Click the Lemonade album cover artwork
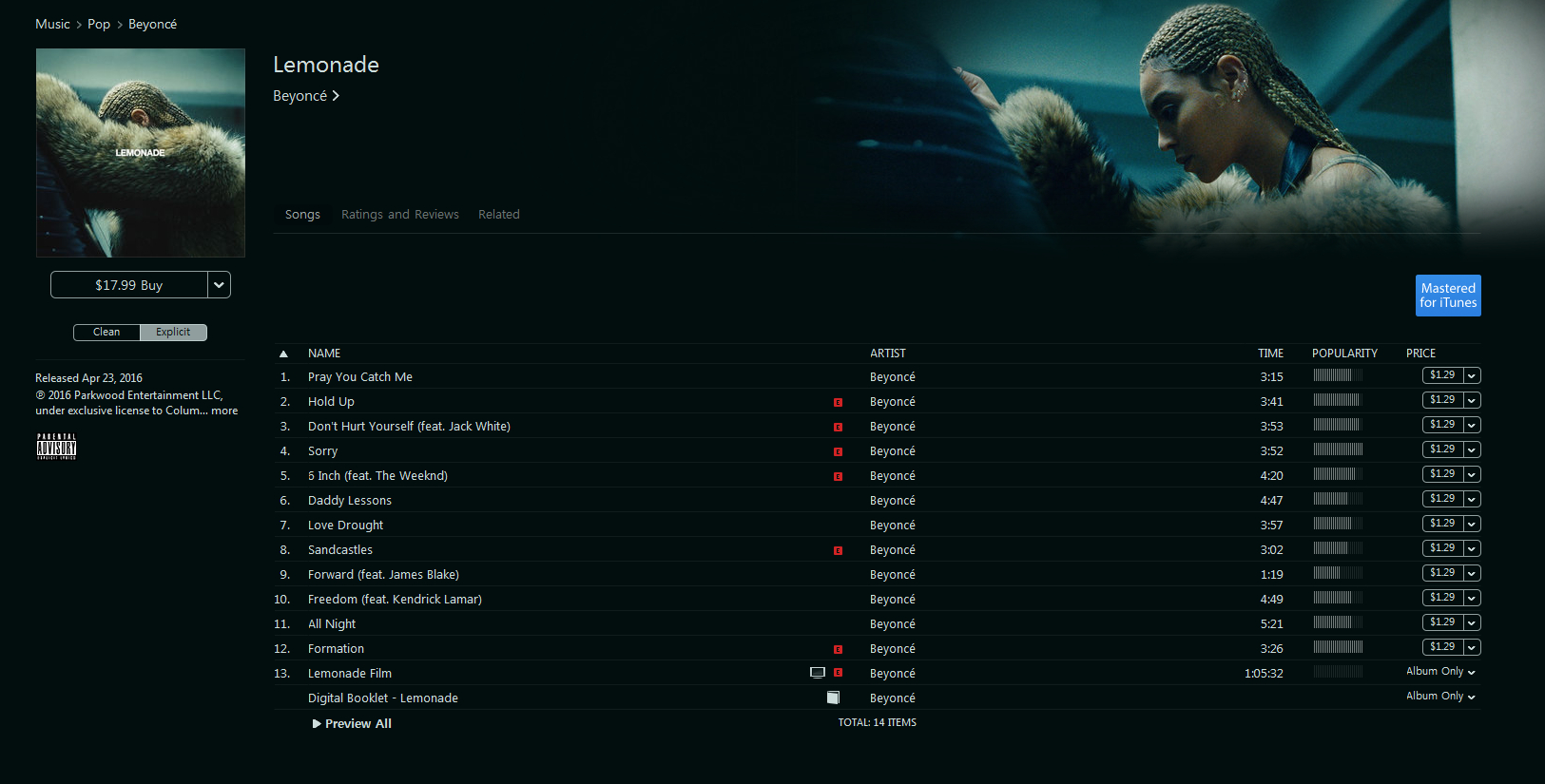 [141, 153]
